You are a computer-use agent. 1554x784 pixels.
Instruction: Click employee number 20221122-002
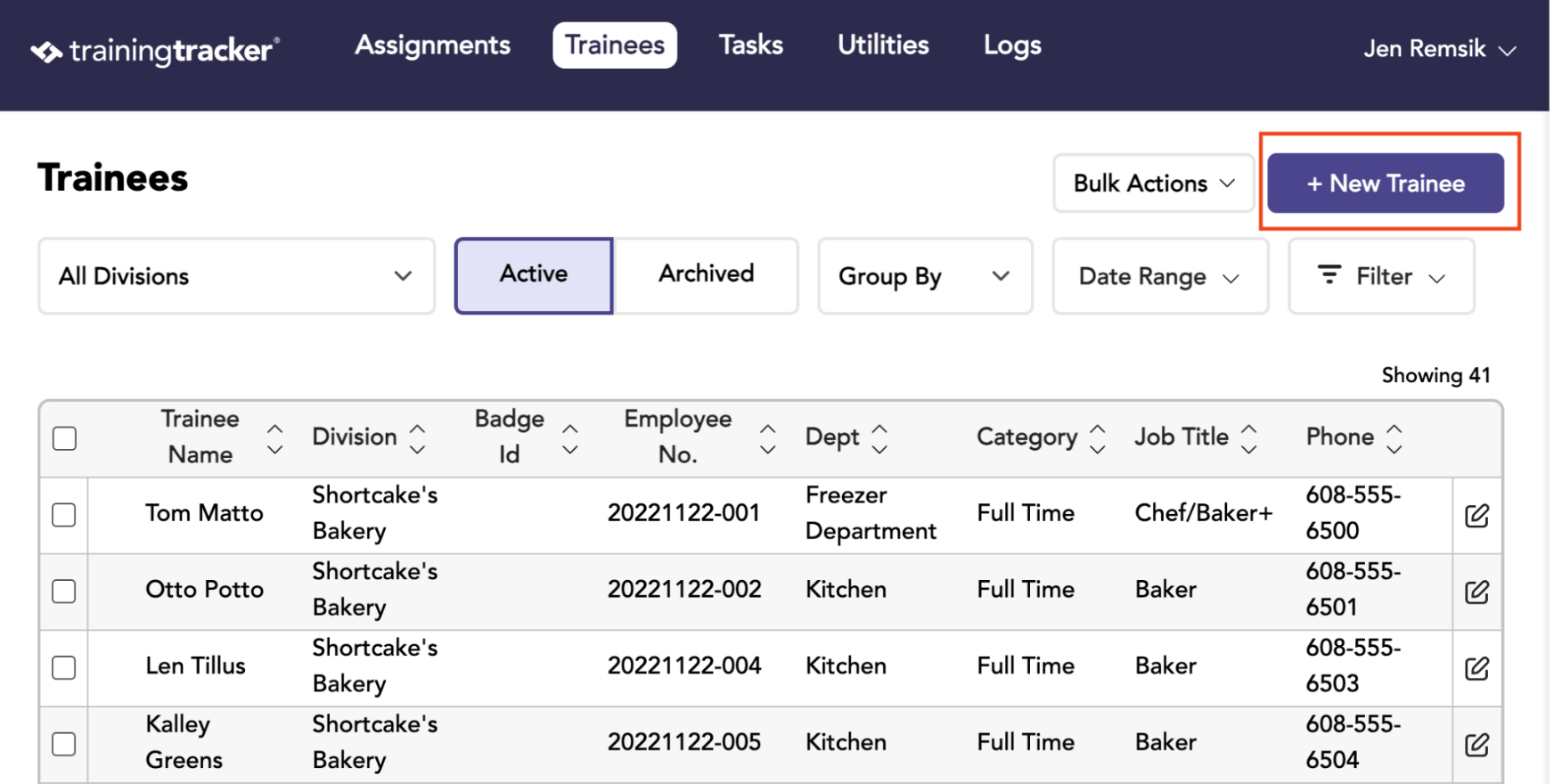click(x=684, y=590)
